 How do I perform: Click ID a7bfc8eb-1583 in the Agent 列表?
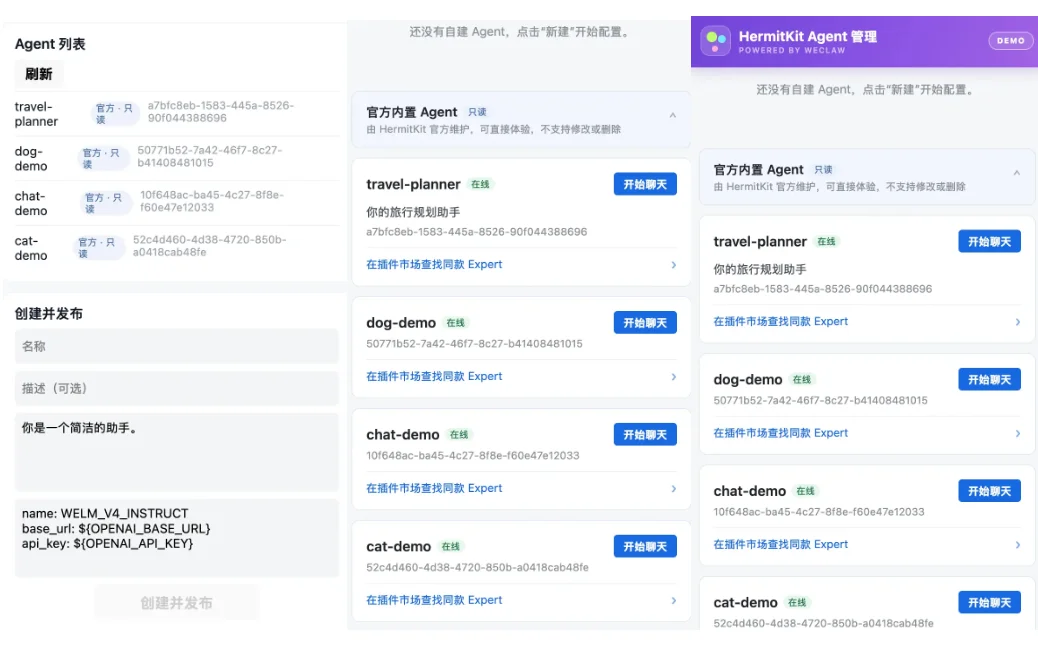(x=220, y=112)
